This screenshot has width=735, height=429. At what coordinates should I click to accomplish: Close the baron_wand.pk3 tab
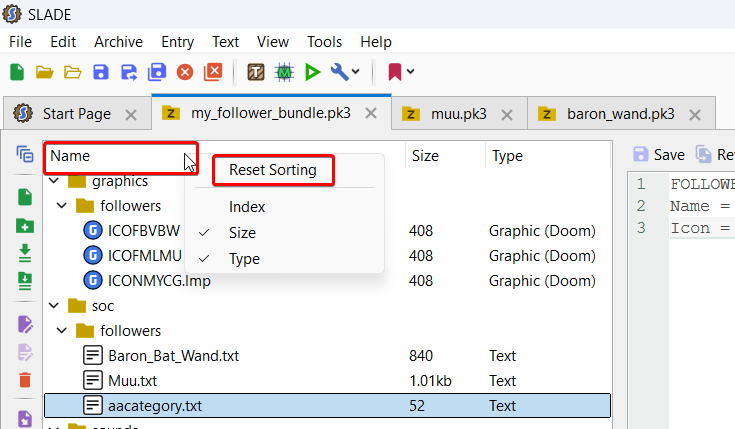pos(695,115)
